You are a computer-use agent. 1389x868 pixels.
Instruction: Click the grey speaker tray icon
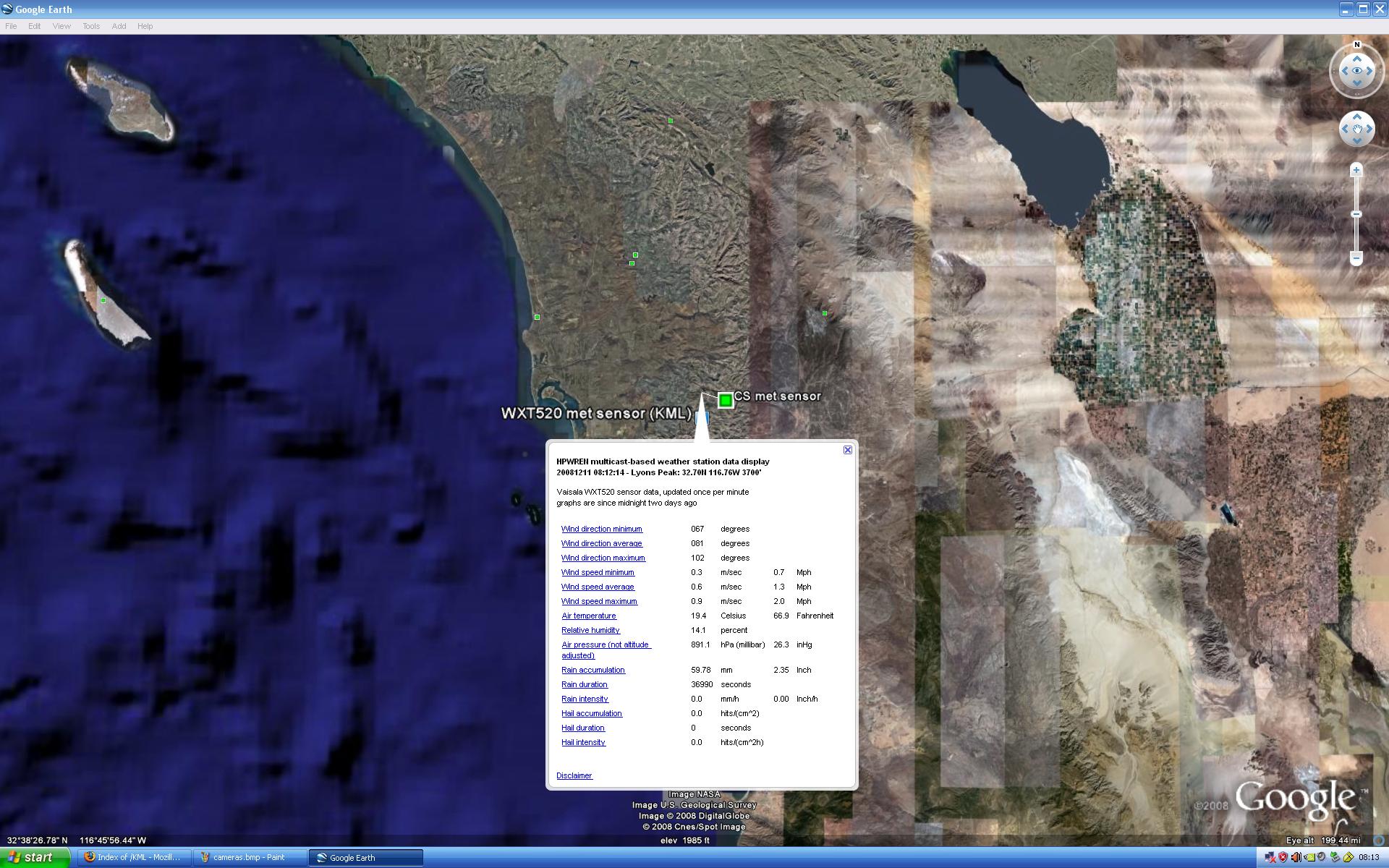(x=1322, y=856)
